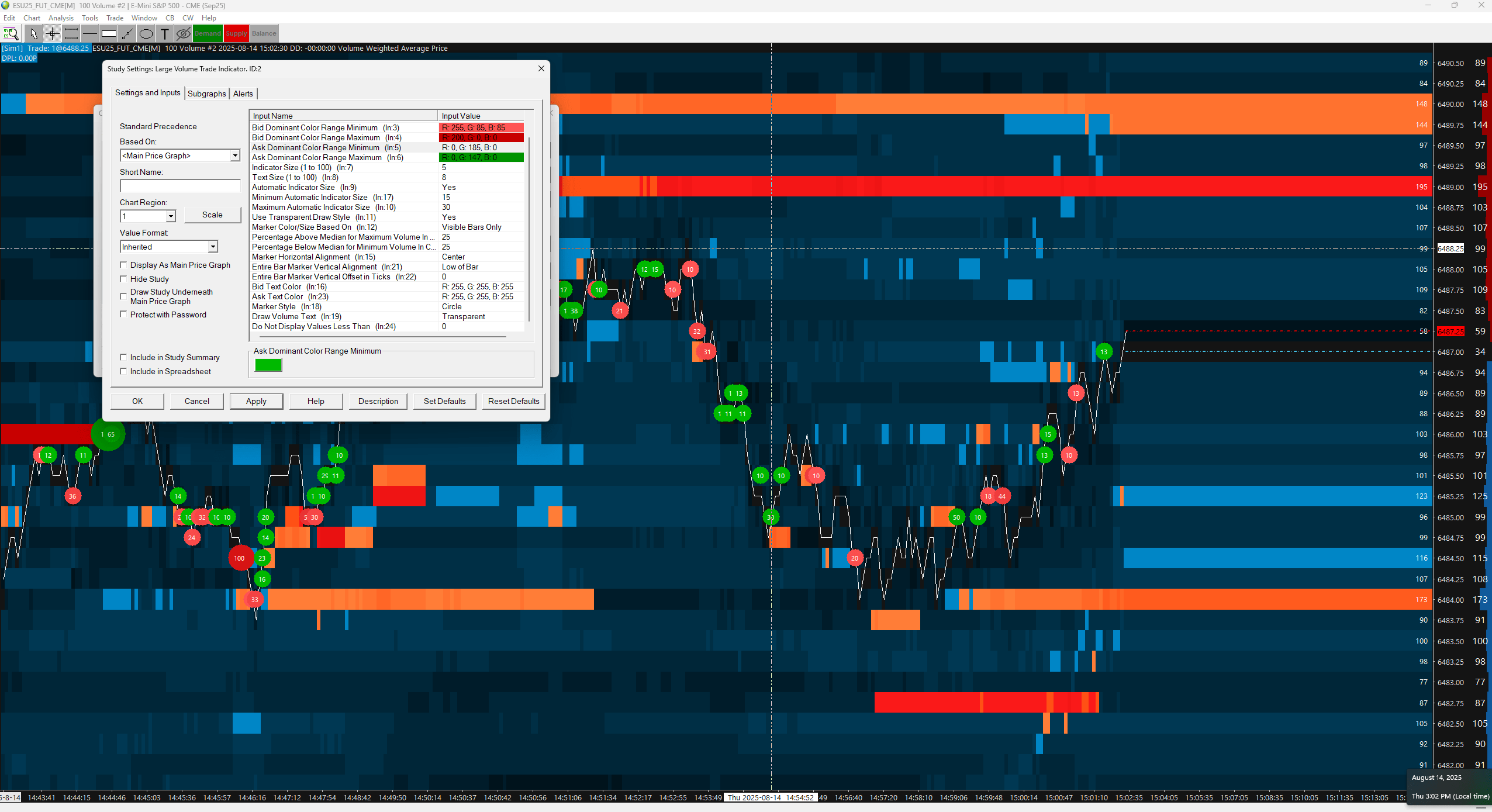Open the Value Format dropdown
1492x812 pixels.
point(213,247)
